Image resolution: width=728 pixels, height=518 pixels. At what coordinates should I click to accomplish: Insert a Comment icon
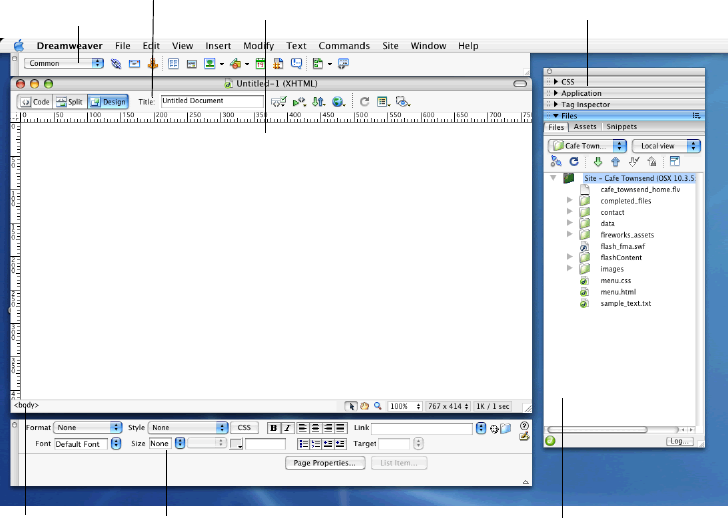(x=296, y=64)
